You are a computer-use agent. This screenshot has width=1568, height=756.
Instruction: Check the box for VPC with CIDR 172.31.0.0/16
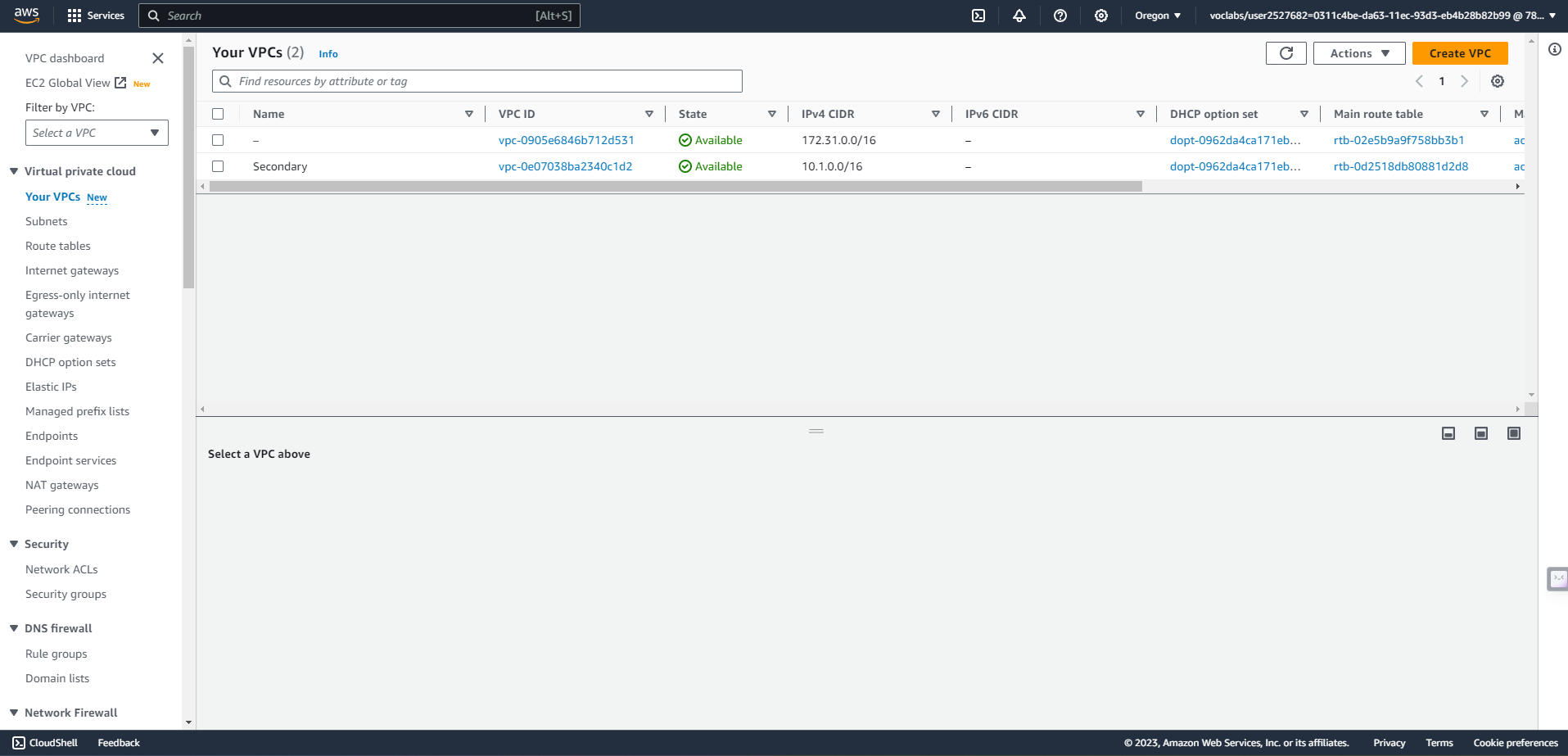tap(218, 140)
